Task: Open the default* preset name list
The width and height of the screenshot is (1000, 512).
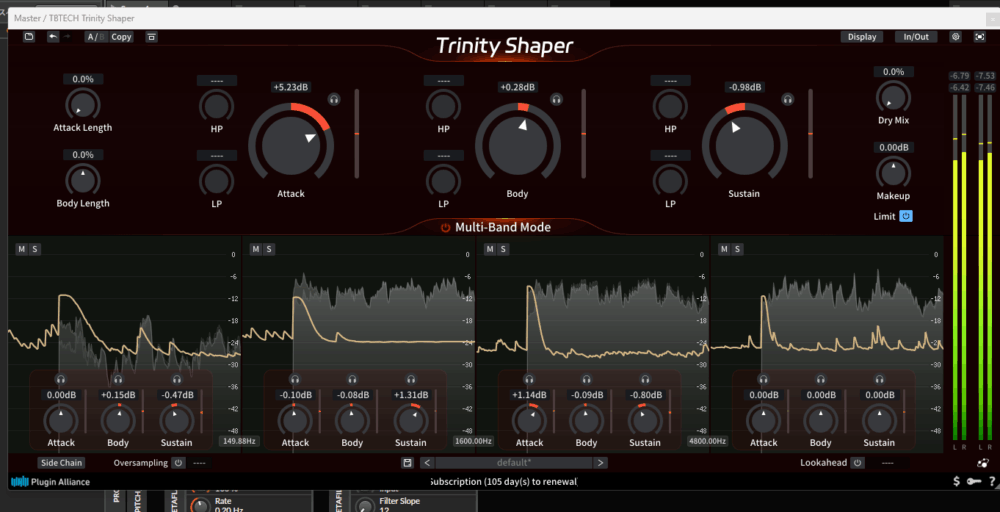Action: [x=514, y=463]
